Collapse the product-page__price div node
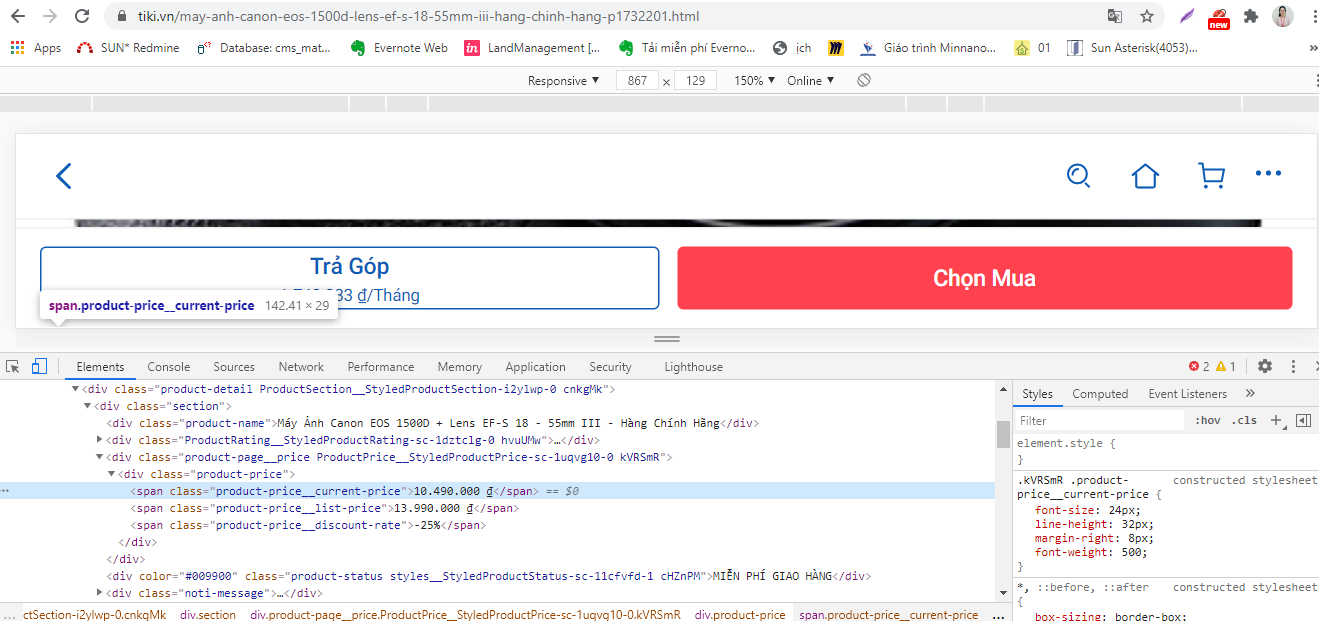The height and width of the screenshot is (621, 1319). point(99,457)
